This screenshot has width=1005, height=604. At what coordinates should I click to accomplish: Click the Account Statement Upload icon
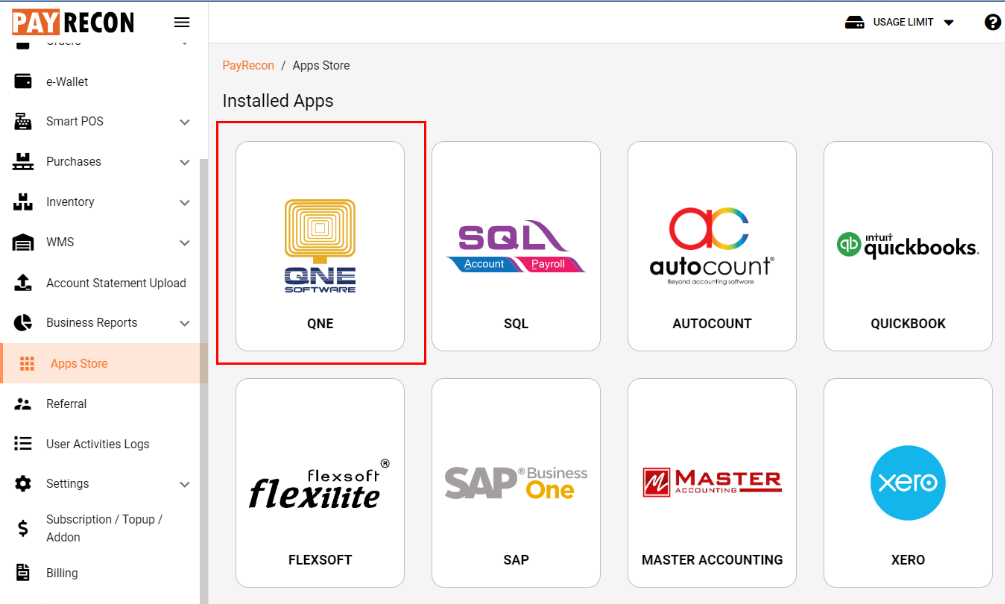pyautogui.click(x=23, y=283)
